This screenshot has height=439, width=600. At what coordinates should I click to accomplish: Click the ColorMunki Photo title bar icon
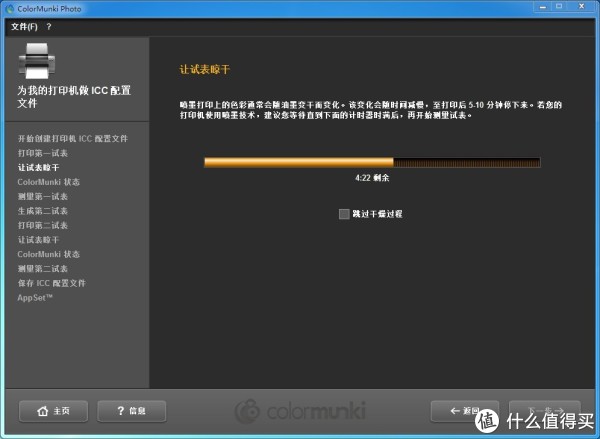(x=10, y=8)
